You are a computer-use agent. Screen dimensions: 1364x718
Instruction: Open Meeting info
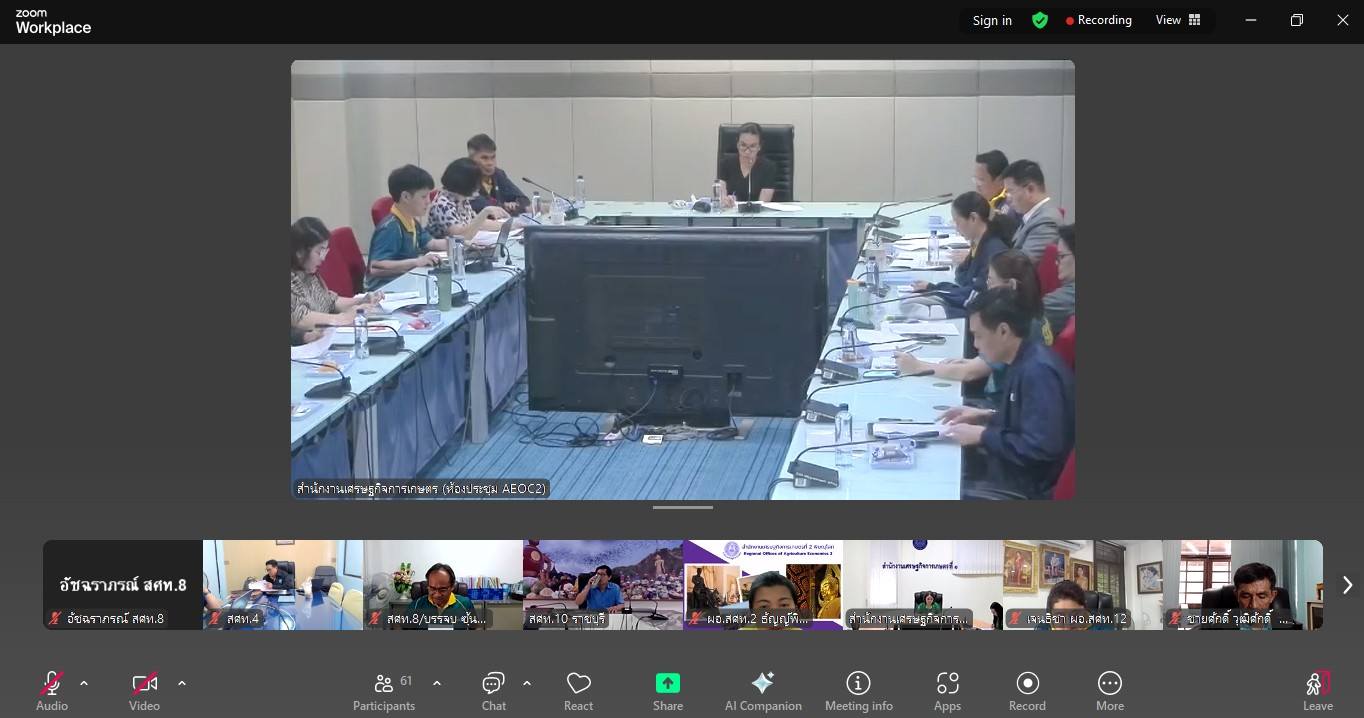[858, 691]
